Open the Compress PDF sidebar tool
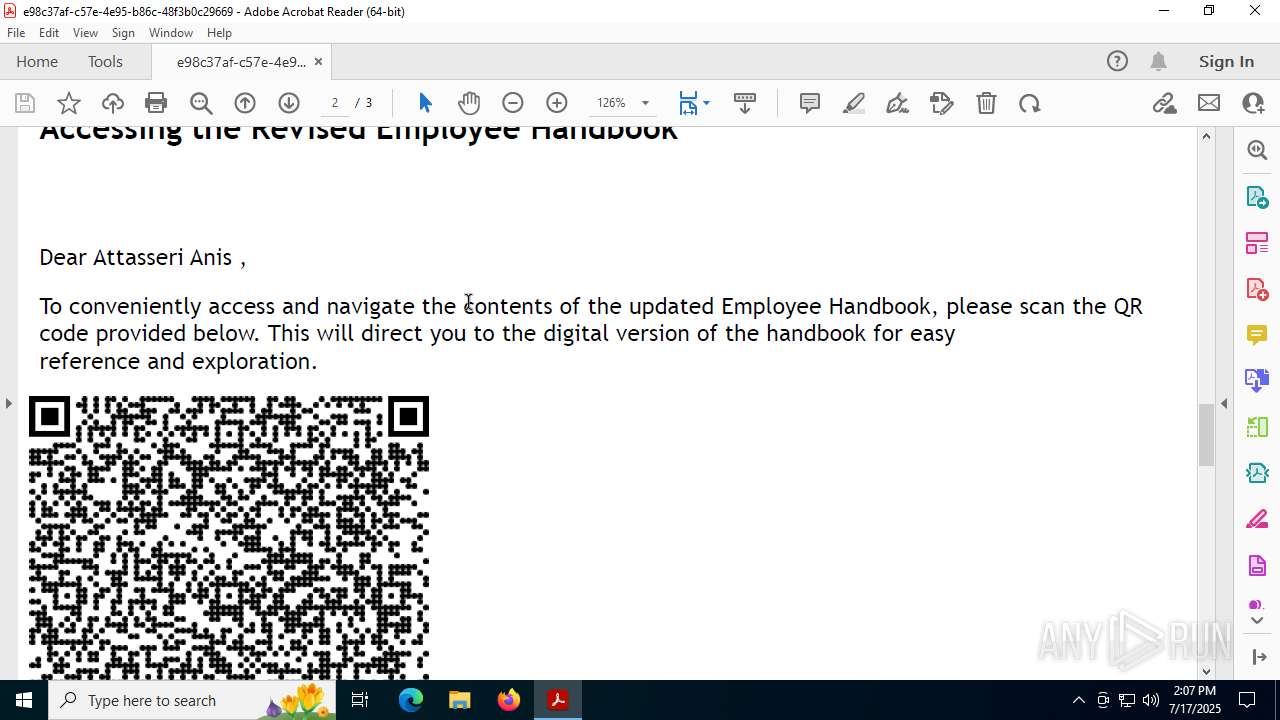 pyautogui.click(x=1257, y=473)
